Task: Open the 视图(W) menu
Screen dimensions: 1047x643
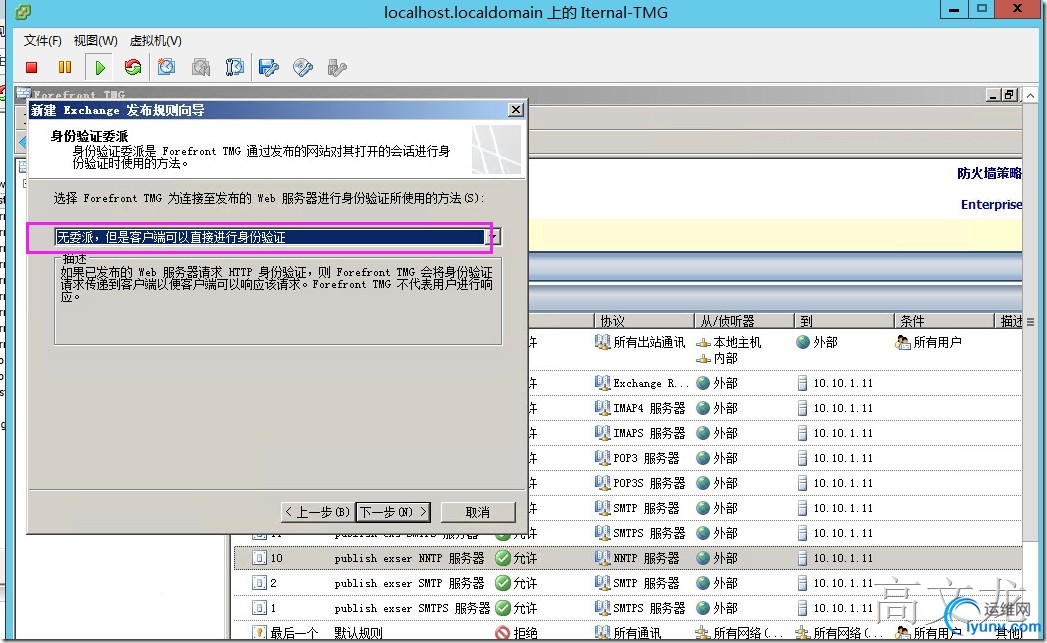Action: click(95, 41)
